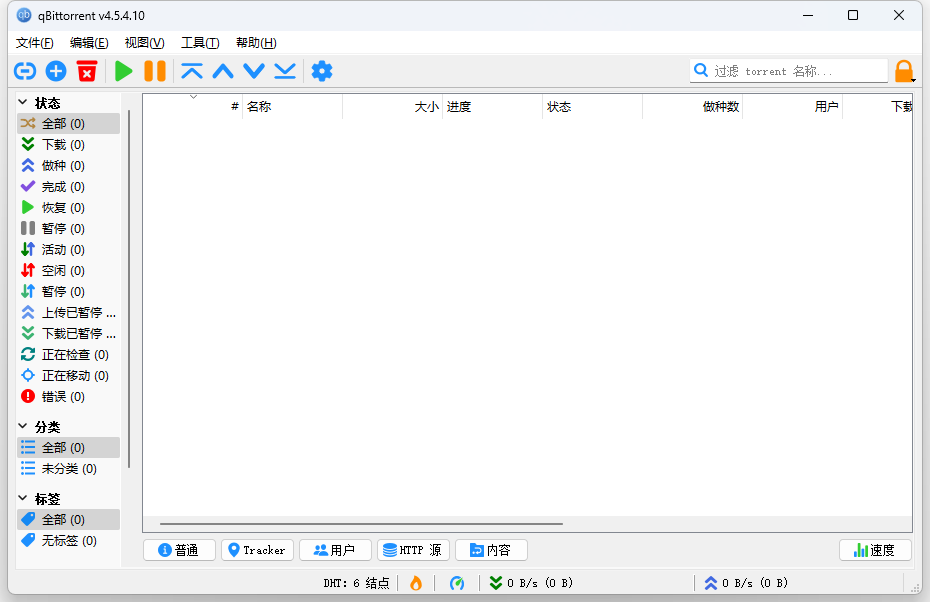Move torrent to bottom of queue
930x602 pixels.
[x=285, y=71]
